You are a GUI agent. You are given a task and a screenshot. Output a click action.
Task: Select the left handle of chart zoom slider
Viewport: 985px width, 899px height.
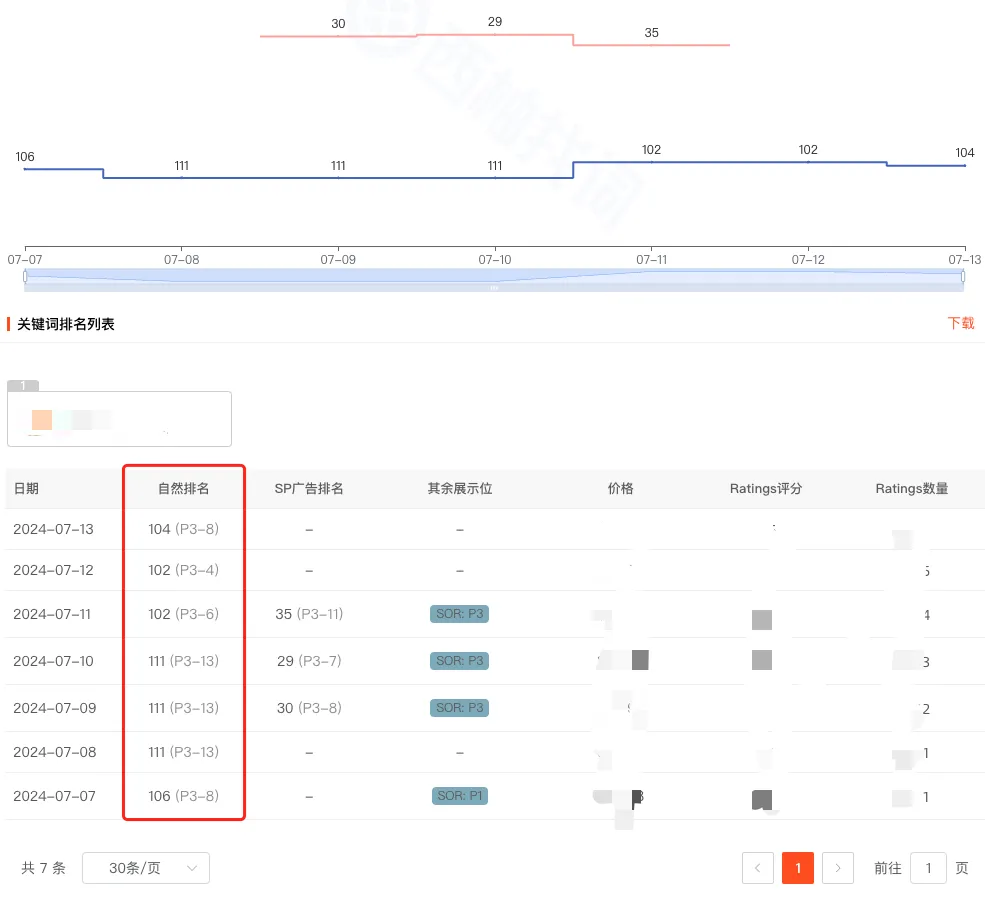(25, 276)
